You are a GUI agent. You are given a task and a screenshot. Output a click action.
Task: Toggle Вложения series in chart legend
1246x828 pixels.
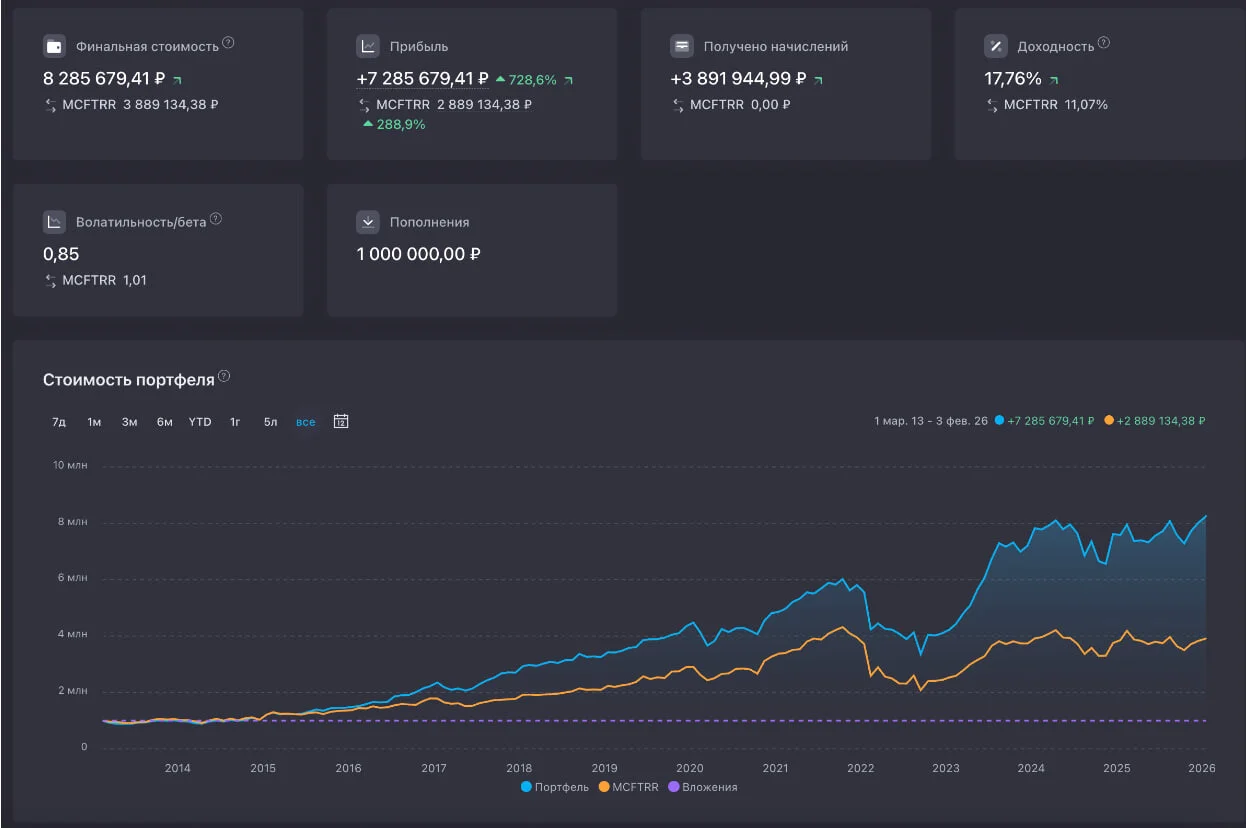[702, 787]
